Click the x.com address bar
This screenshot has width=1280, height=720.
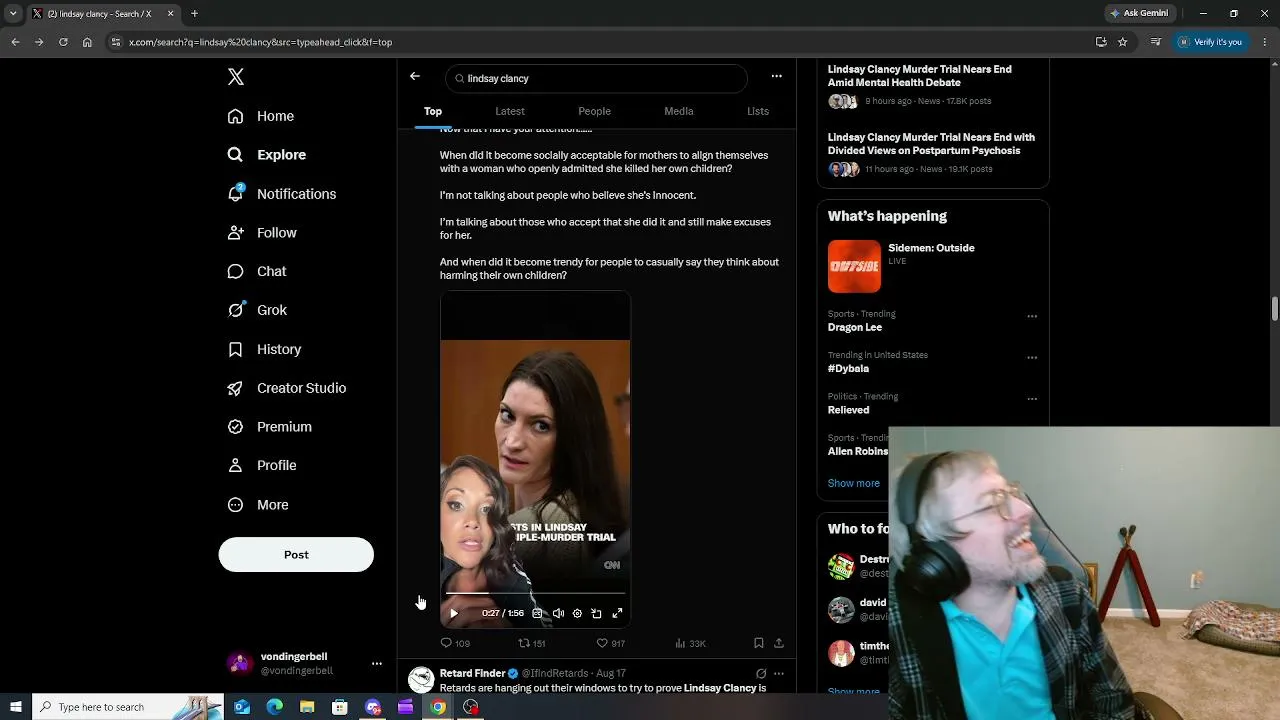600,42
